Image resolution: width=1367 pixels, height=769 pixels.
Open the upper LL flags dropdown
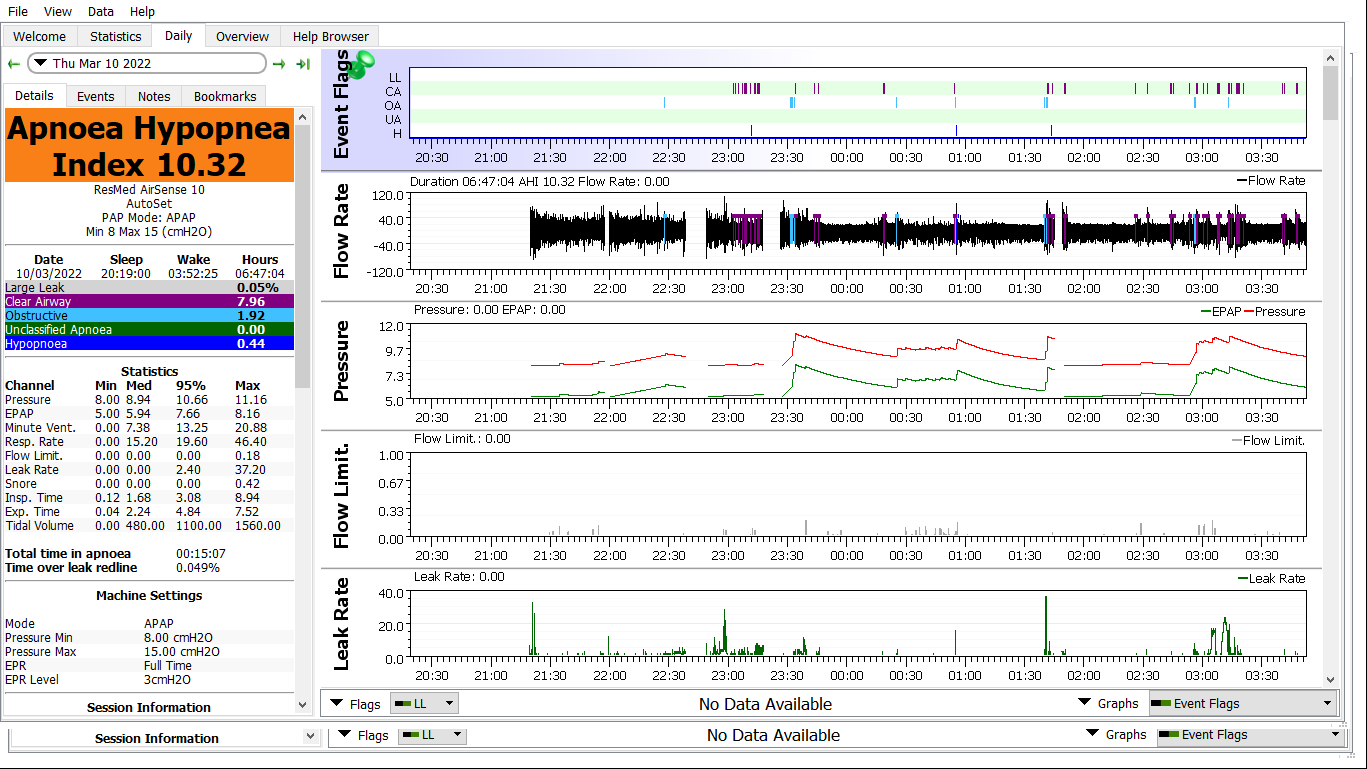click(x=424, y=704)
